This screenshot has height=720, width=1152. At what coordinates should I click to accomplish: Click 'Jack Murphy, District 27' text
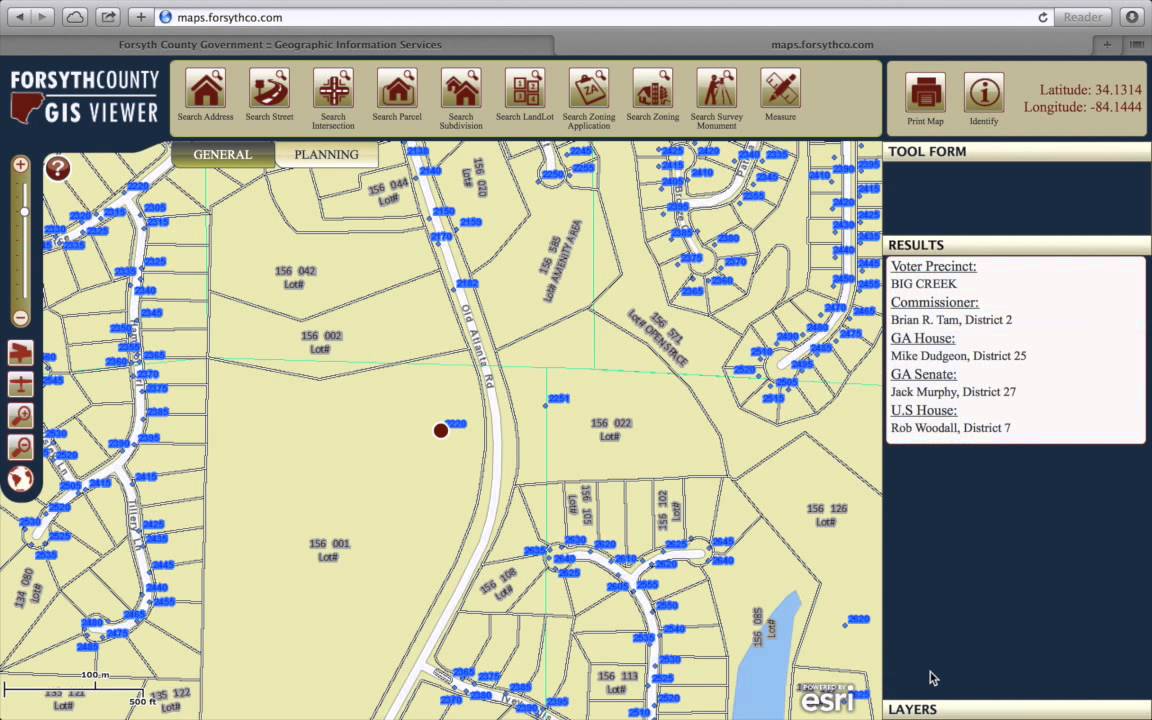953,392
